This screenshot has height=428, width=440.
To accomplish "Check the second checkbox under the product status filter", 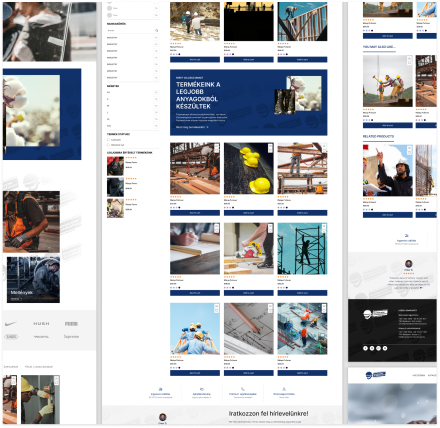I will click(x=108, y=145).
